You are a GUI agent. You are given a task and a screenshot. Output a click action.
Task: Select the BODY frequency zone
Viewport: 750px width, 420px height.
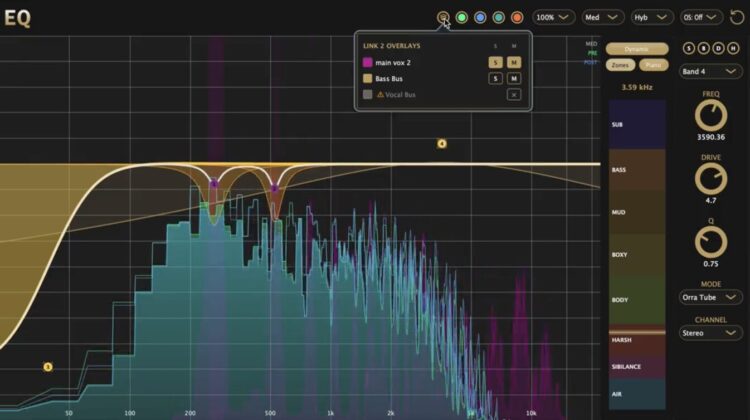(x=637, y=299)
